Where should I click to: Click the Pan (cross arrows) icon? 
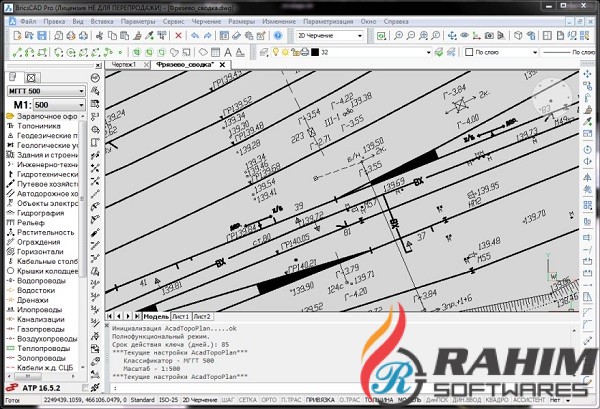coord(452,36)
